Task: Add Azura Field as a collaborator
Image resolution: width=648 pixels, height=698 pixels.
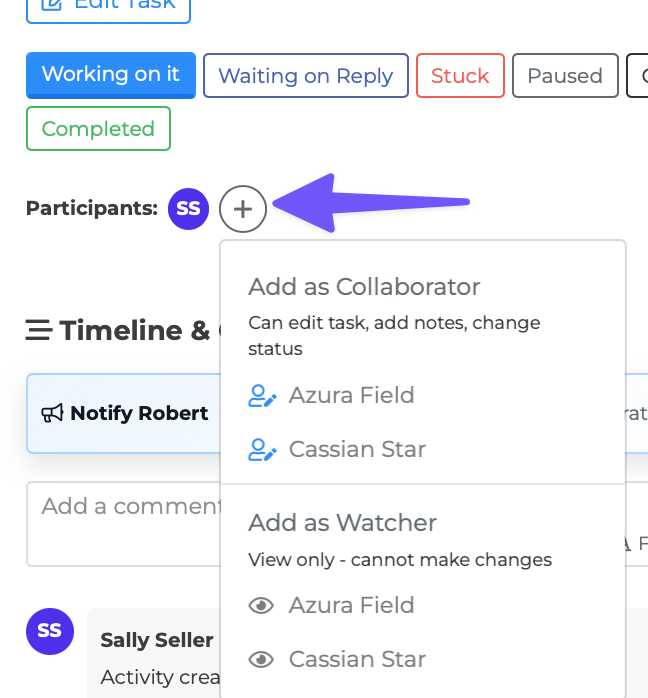Action: click(351, 396)
